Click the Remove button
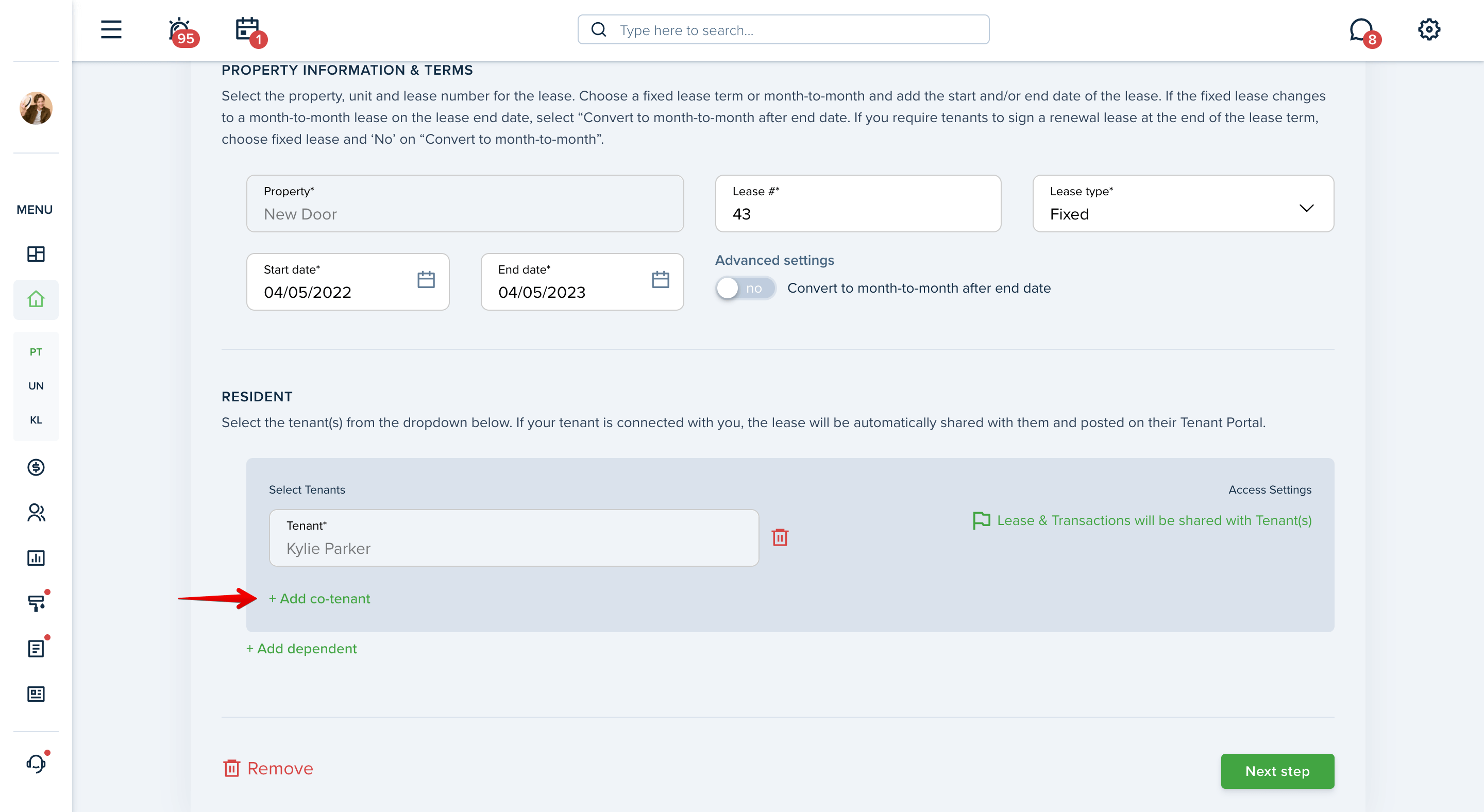Image resolution: width=1484 pixels, height=812 pixels. pos(268,768)
